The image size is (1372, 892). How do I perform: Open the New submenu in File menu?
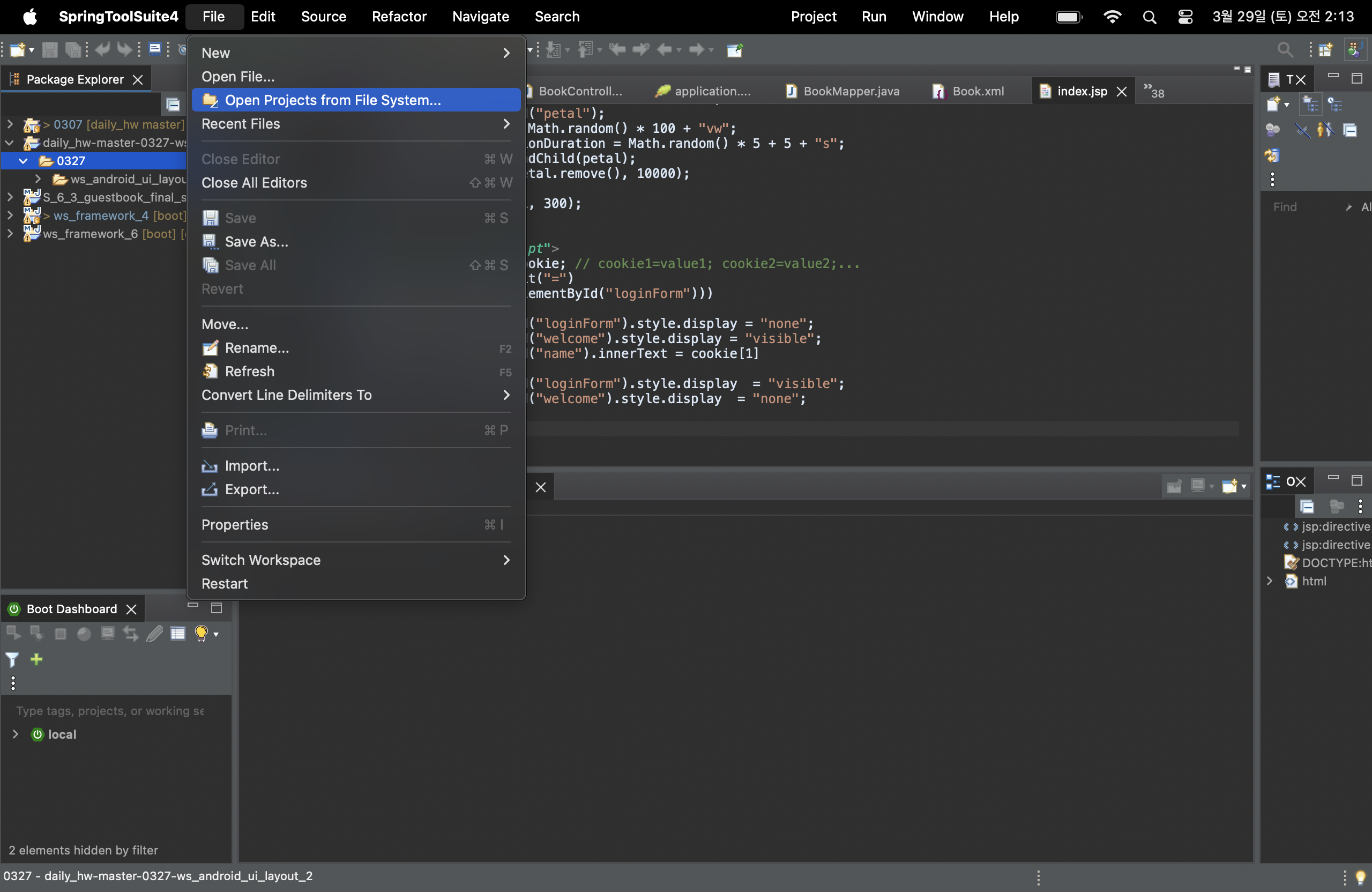[356, 53]
